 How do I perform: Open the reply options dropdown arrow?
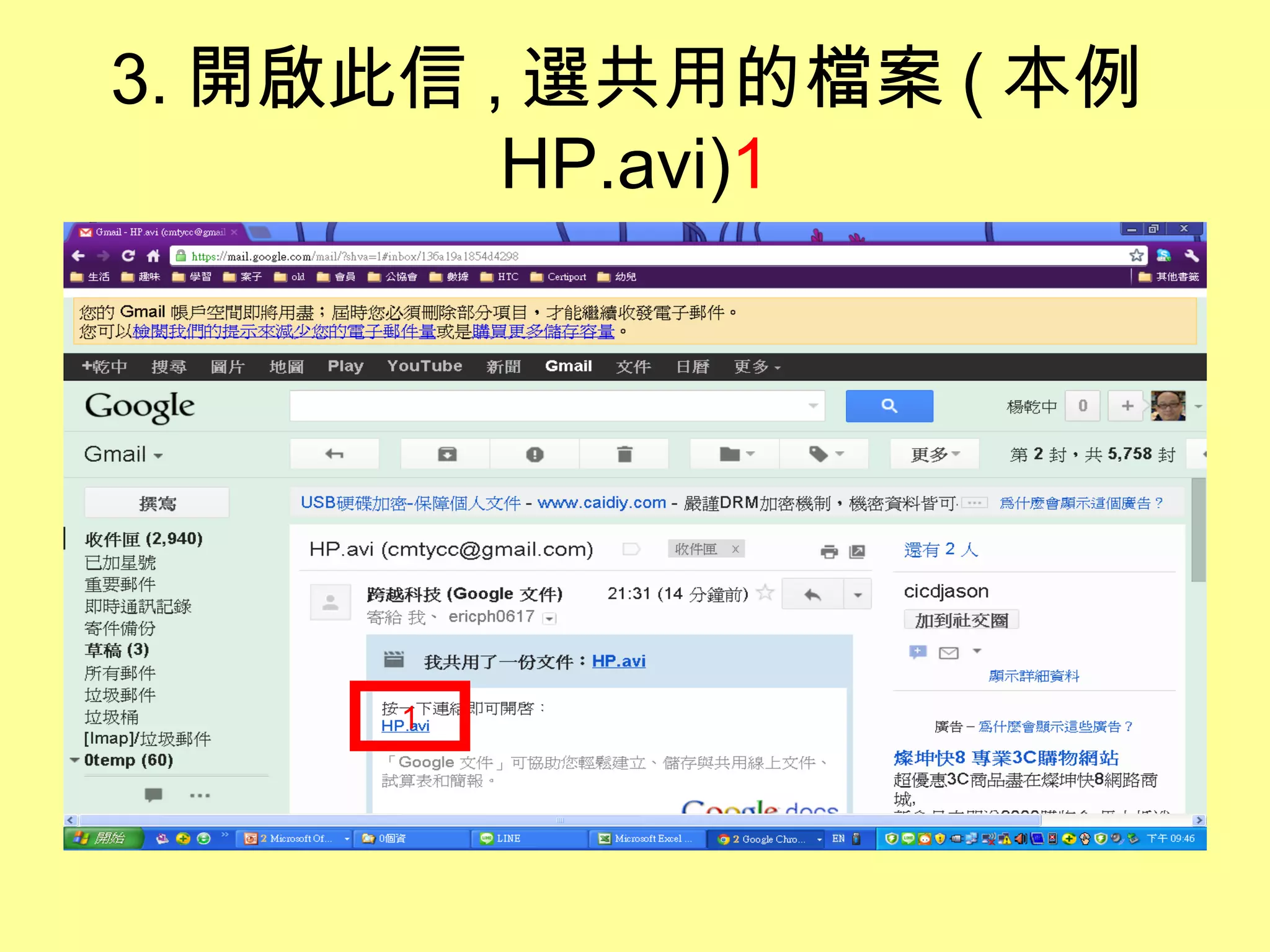[x=858, y=595]
